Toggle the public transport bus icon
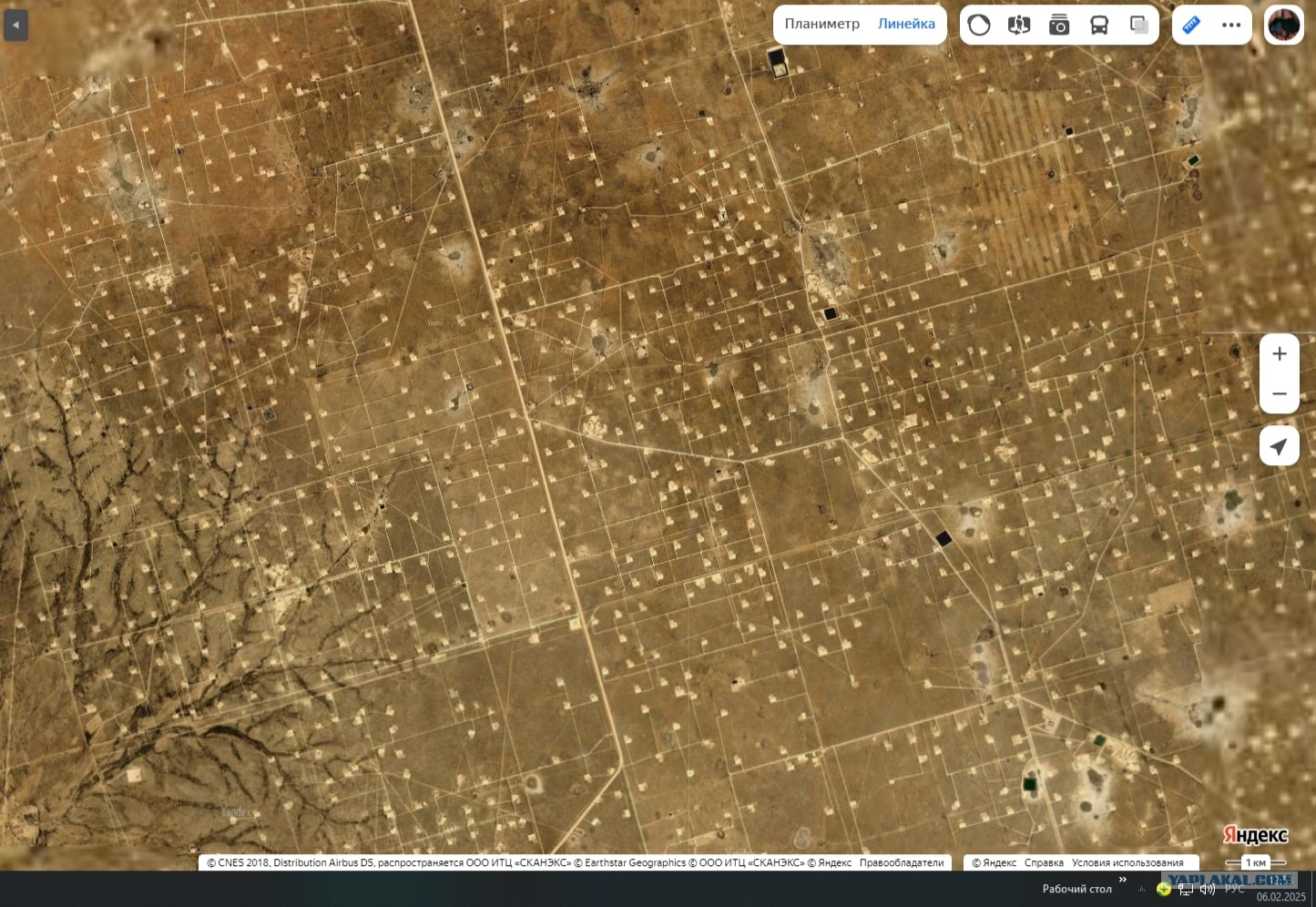The height and width of the screenshot is (907, 1316). 1099,25
